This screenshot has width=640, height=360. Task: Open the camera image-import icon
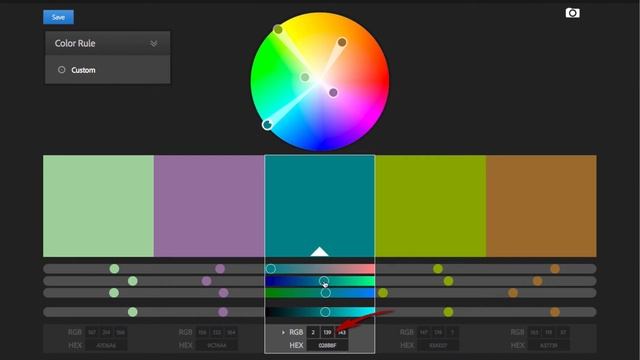[x=572, y=13]
